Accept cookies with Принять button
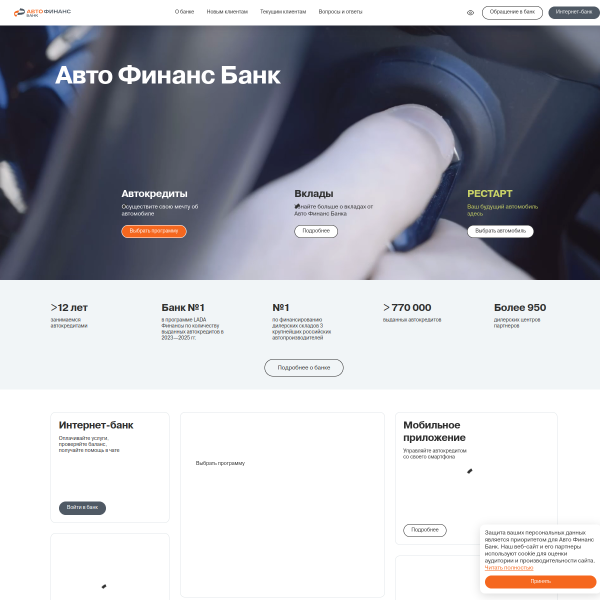 click(x=540, y=582)
